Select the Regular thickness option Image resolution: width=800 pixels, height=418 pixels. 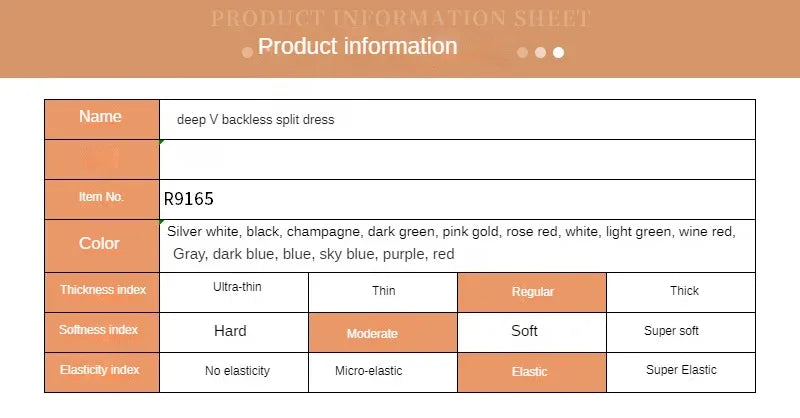(x=532, y=292)
